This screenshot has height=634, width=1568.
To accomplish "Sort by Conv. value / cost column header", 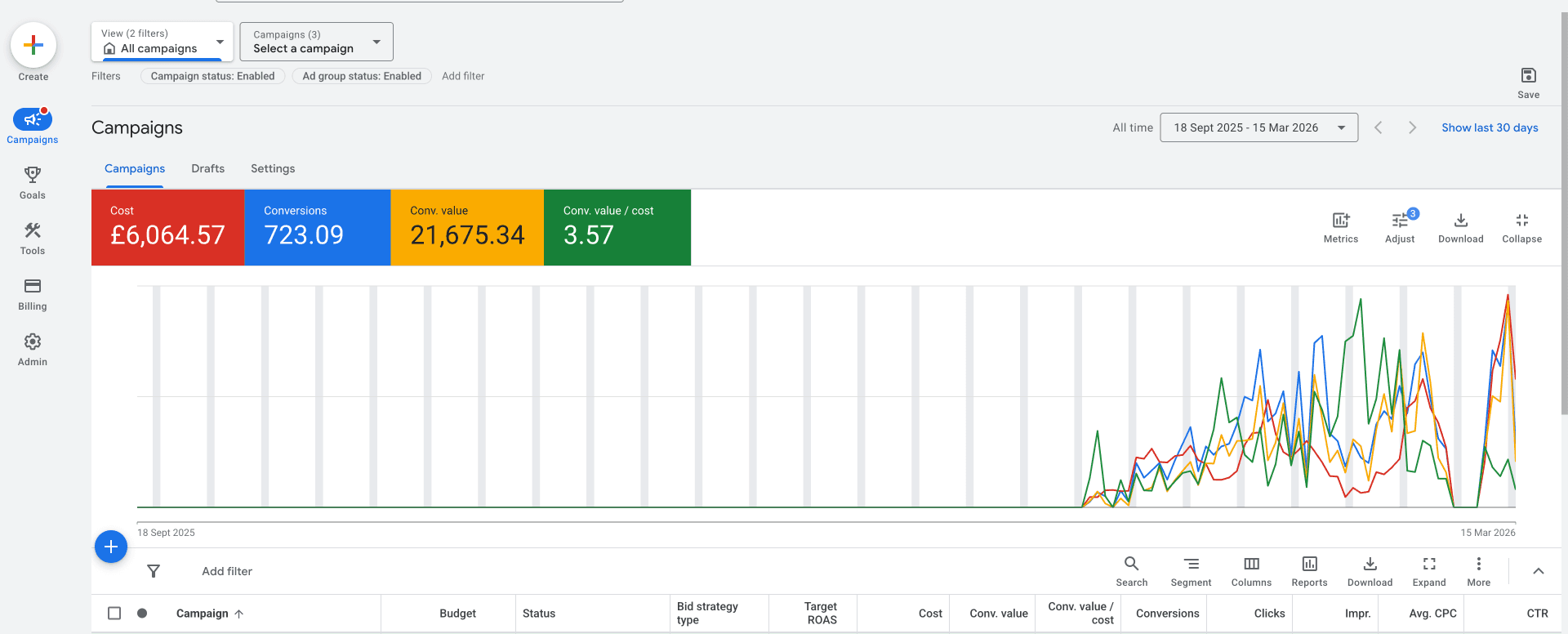I will [1080, 613].
